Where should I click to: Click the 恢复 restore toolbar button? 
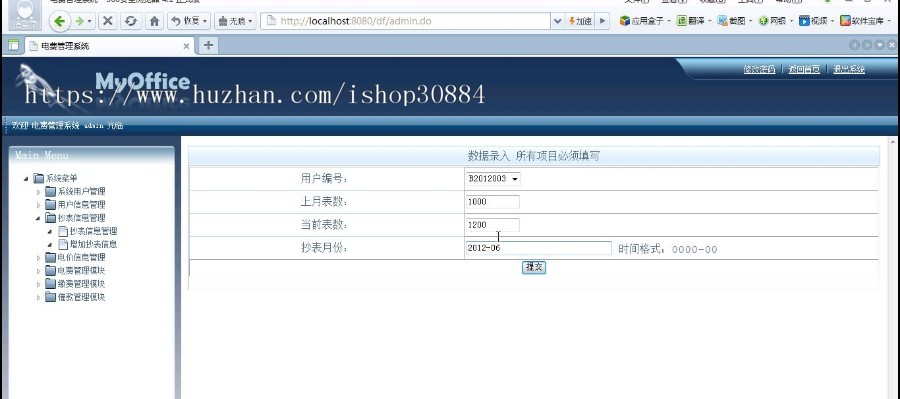point(188,21)
